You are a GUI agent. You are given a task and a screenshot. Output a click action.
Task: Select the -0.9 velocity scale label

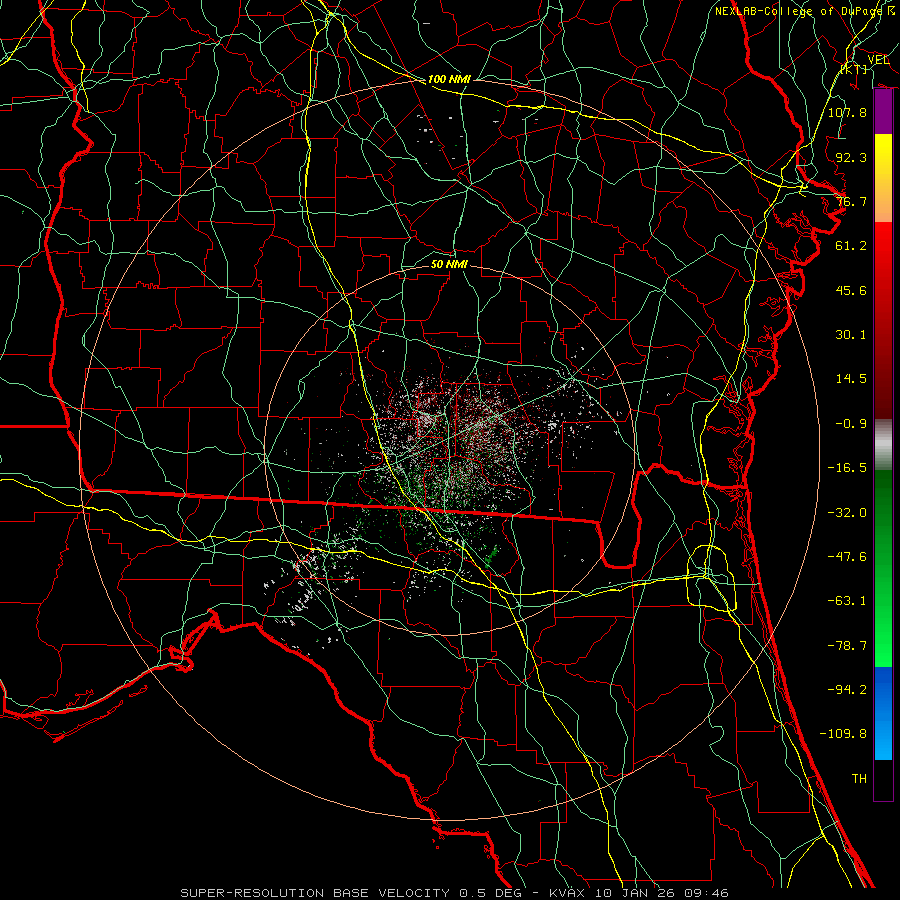pos(851,424)
